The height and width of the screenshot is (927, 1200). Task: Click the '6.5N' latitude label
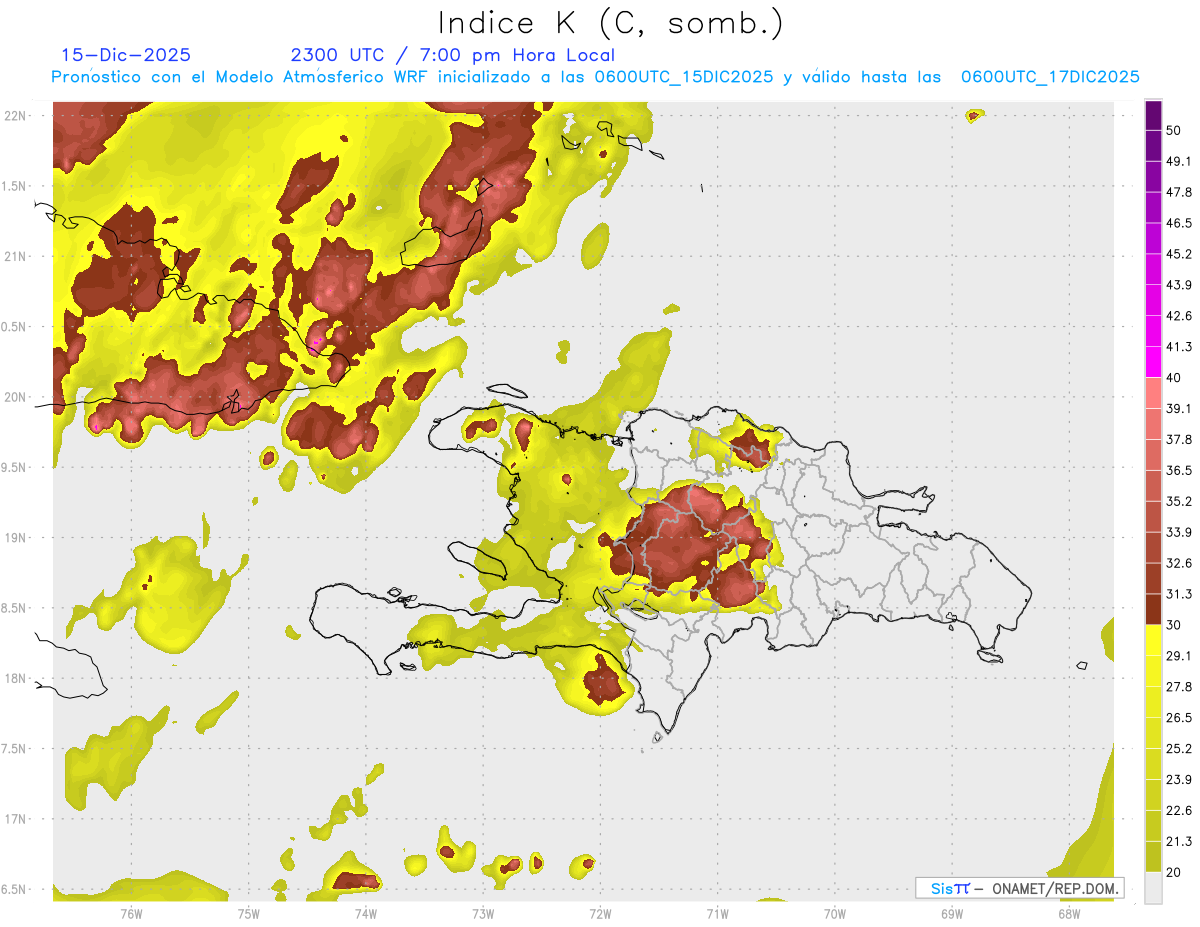point(15,890)
